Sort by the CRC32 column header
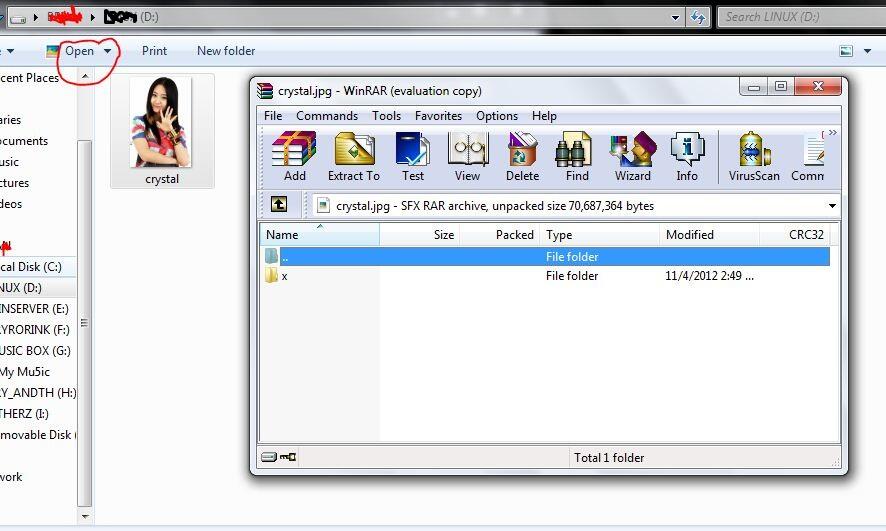 coord(794,234)
